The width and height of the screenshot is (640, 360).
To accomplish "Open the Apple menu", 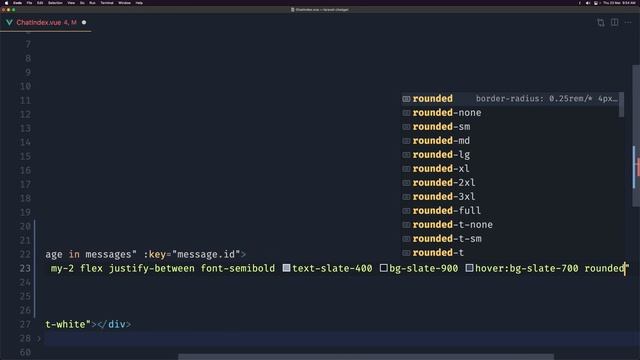I will click(6, 3).
